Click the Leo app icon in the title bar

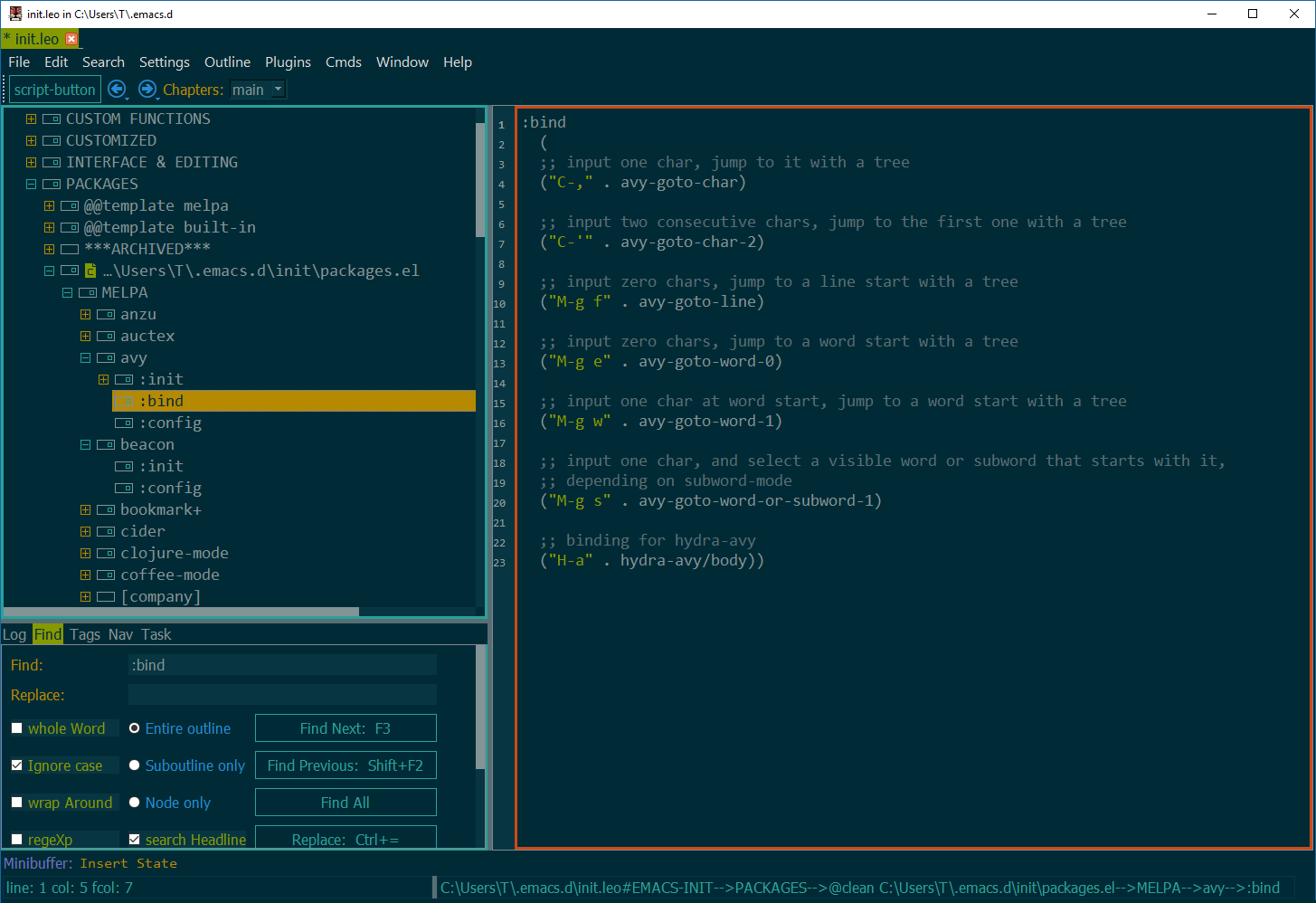click(x=15, y=14)
